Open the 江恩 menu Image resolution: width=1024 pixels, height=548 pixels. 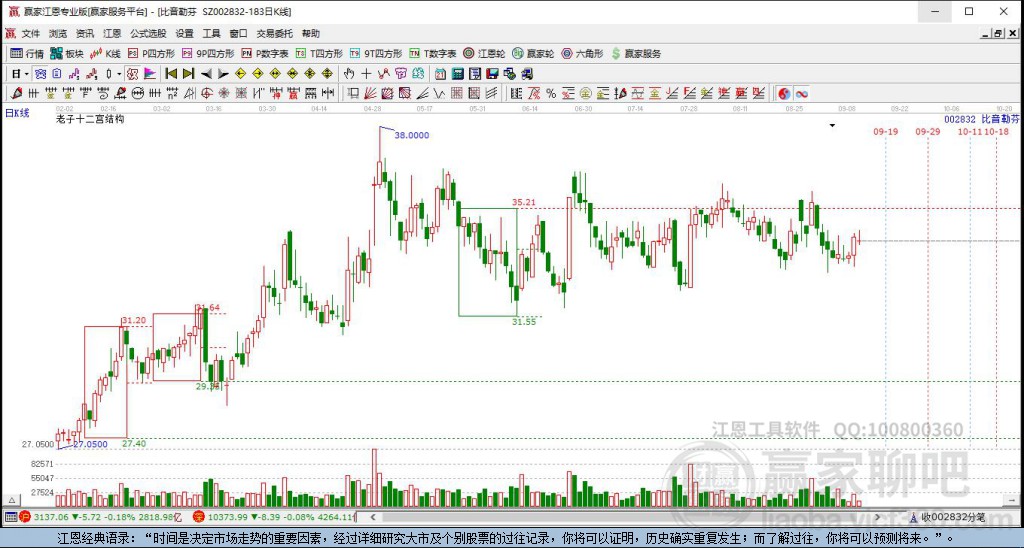tap(112, 33)
